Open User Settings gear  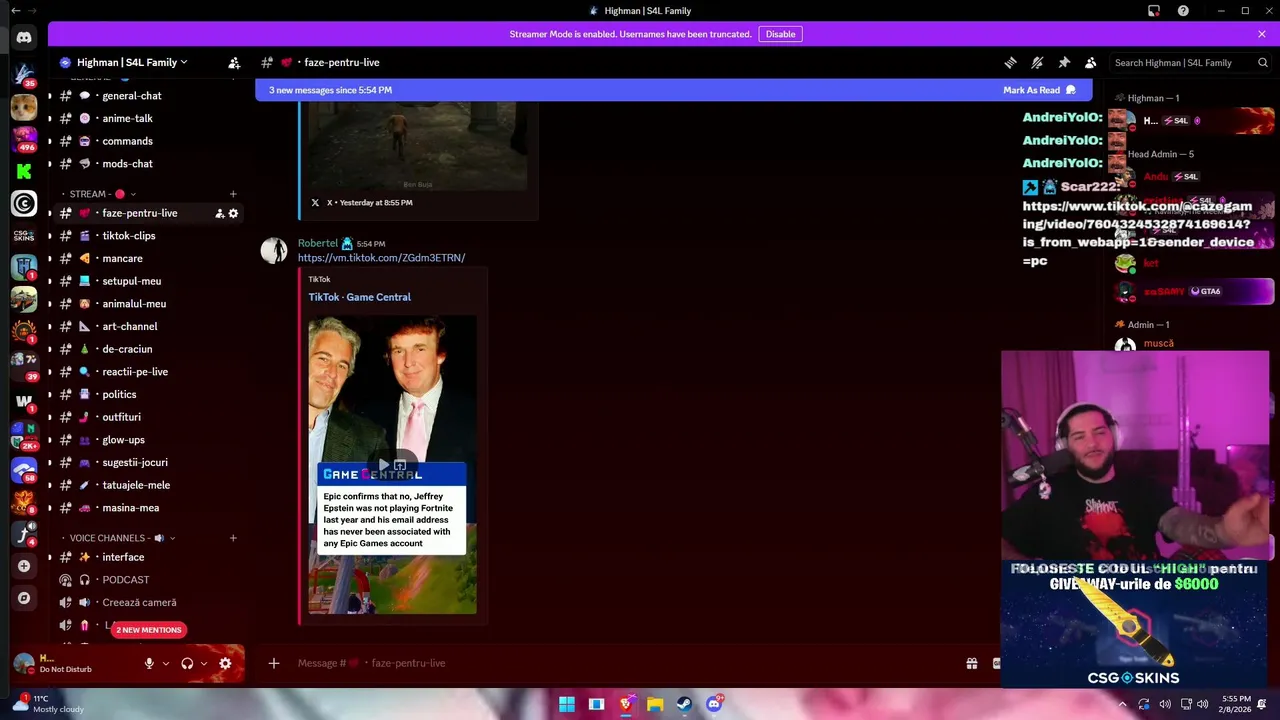(x=225, y=663)
